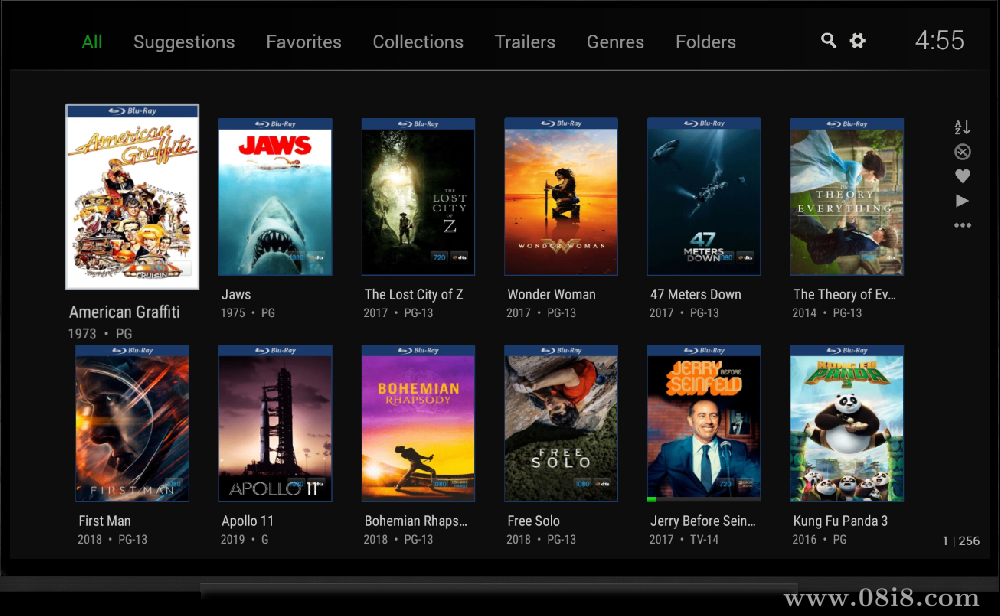The width and height of the screenshot is (1000, 616).
Task: Open the Genres tab
Action: 615,42
